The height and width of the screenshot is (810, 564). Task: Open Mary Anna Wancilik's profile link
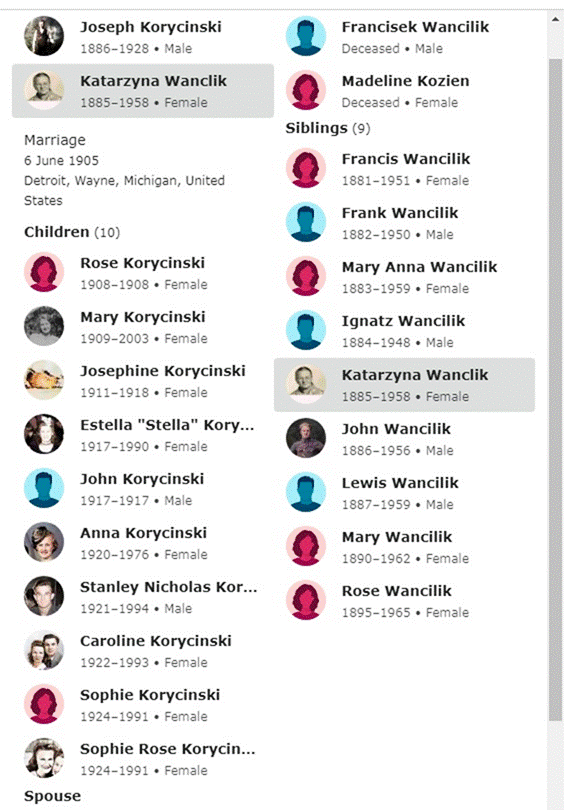pyautogui.click(x=419, y=267)
